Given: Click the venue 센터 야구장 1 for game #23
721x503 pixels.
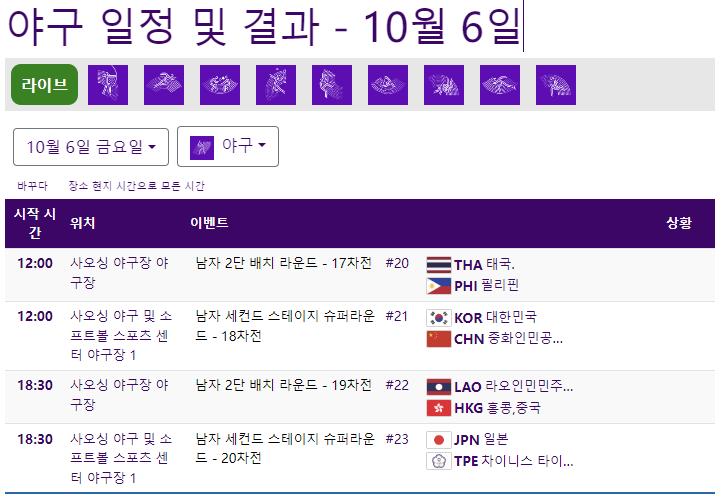Looking at the screenshot, I should coord(121,458).
